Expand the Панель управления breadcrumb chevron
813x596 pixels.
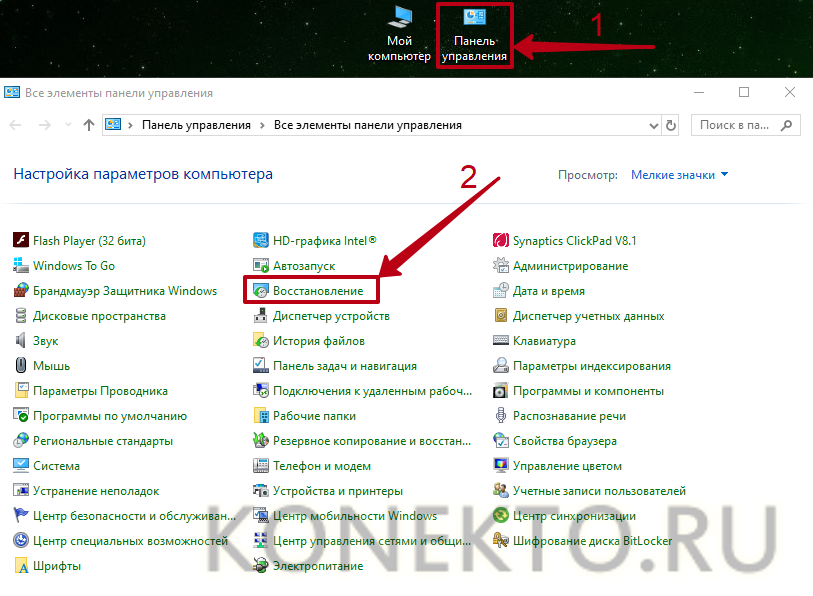(262, 125)
